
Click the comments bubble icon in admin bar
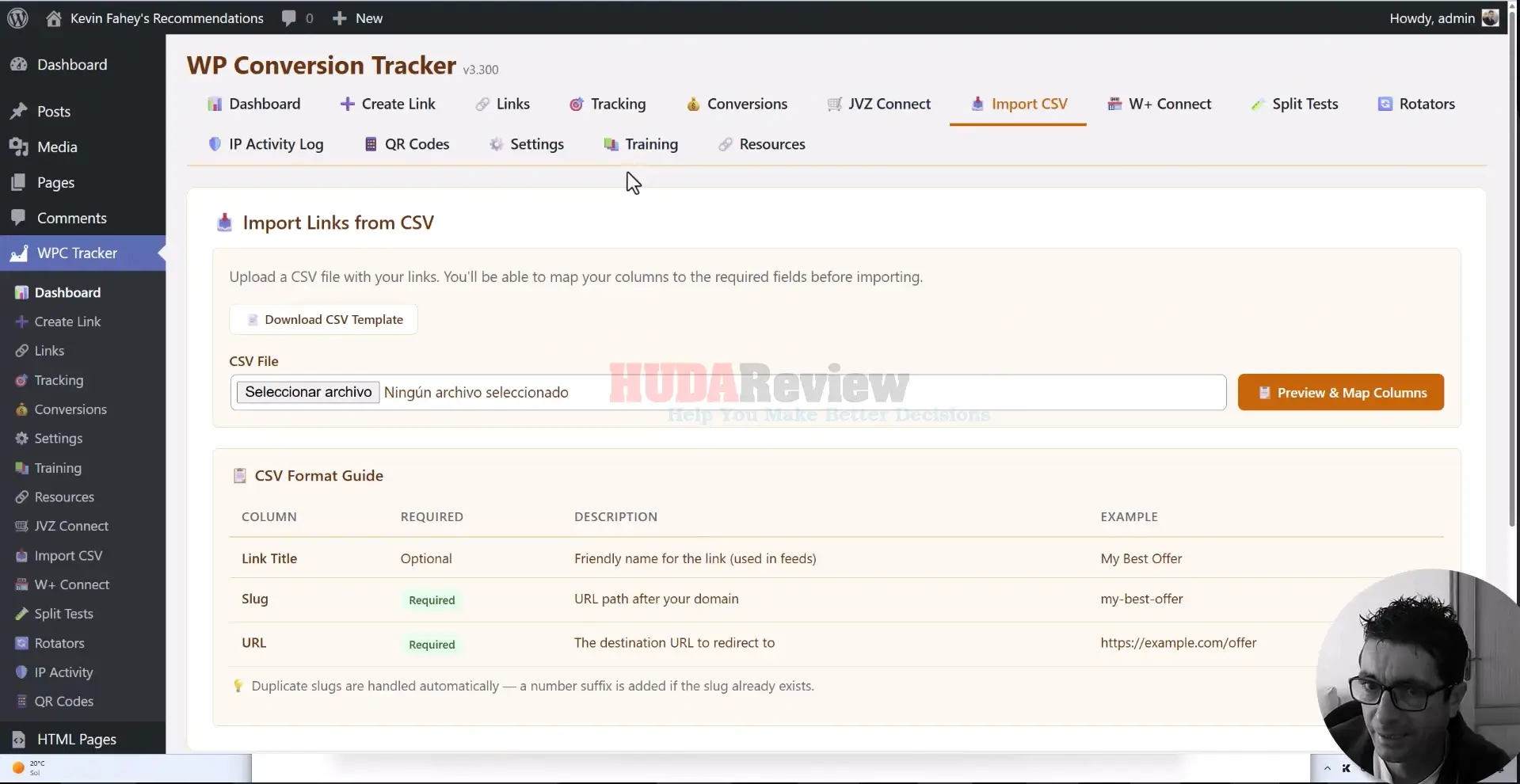(289, 18)
